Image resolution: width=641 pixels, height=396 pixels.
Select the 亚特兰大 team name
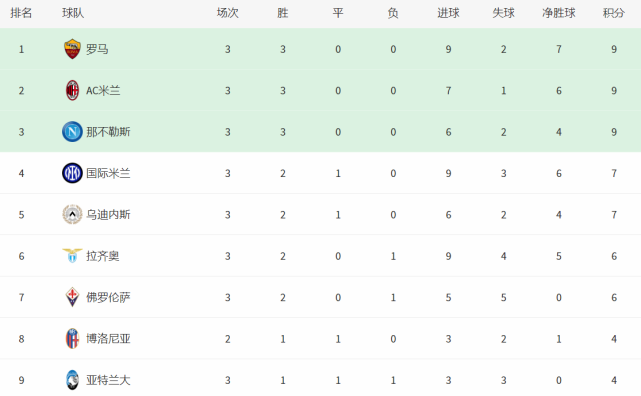click(x=108, y=380)
